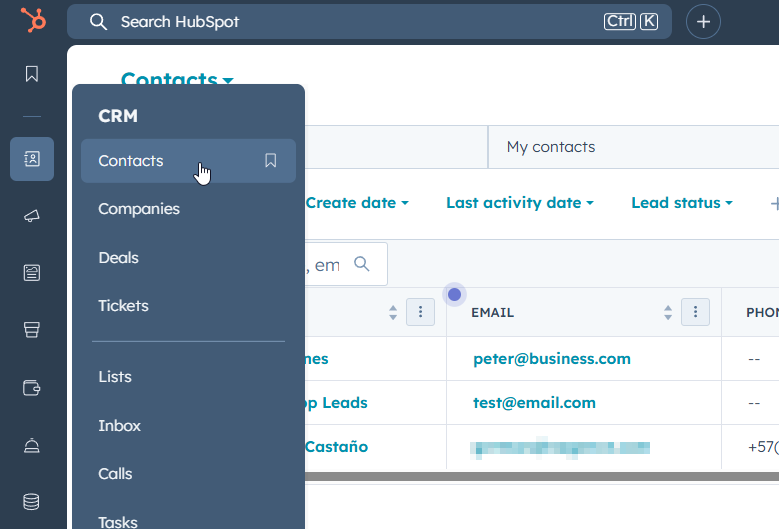This screenshot has width=779, height=529.
Task: Expand the Lead status filter
Action: [x=682, y=203]
